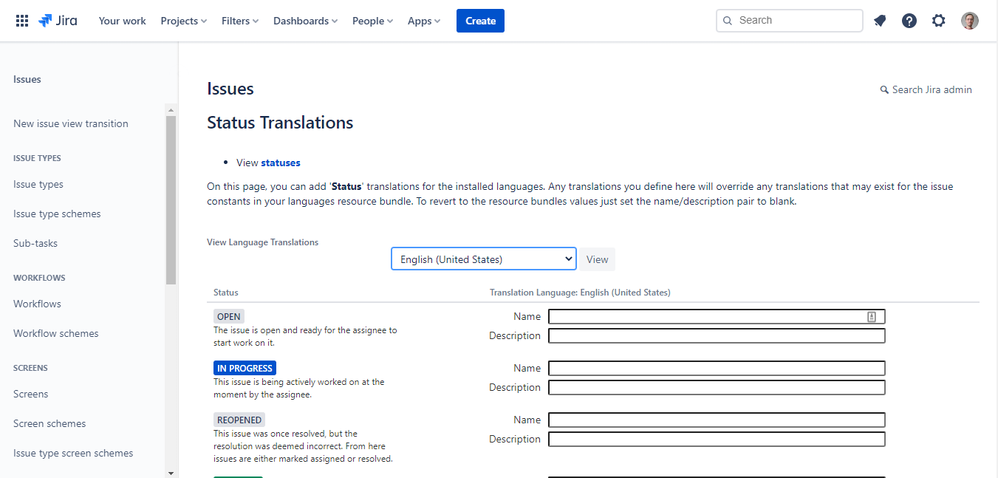This screenshot has height=478, width=998.
Task: Click the Description field for OPEN status
Action: (x=717, y=336)
